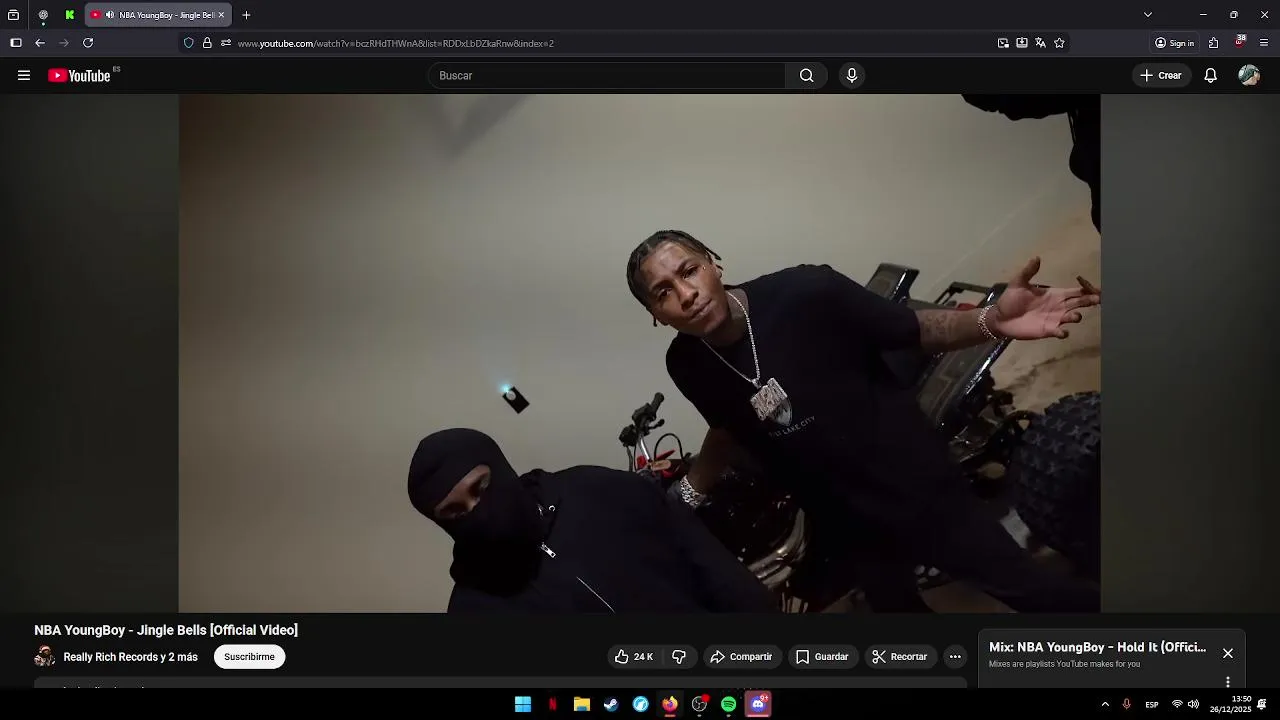Click the Mix: NBA YoungBoy playlist title

[1097, 647]
